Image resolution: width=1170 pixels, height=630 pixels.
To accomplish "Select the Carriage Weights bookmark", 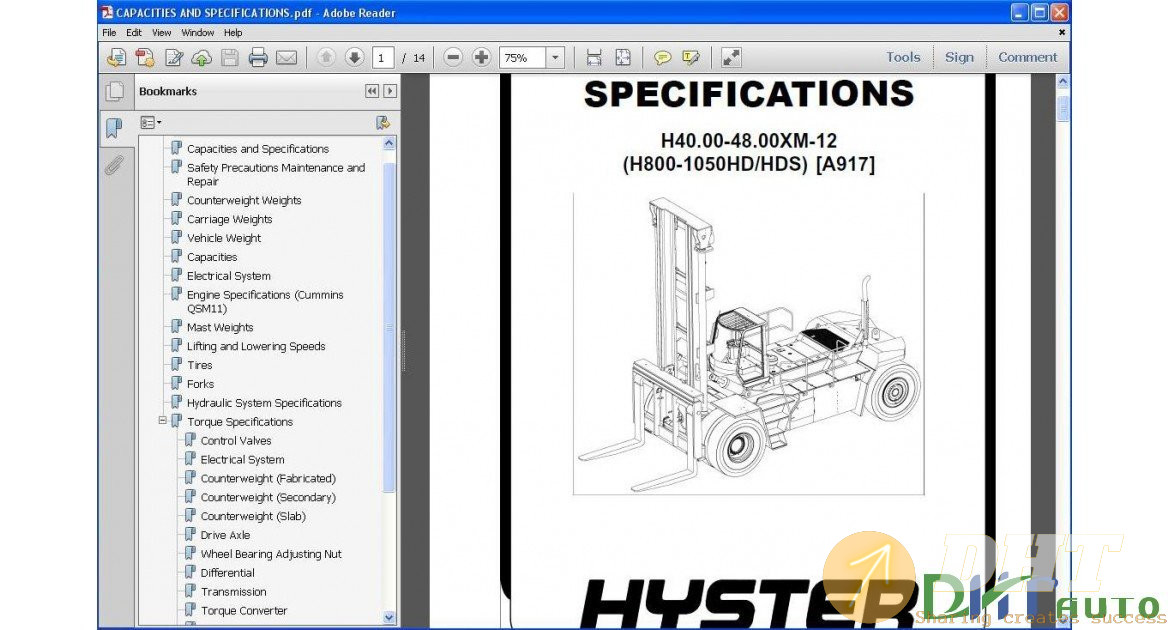I will [229, 219].
